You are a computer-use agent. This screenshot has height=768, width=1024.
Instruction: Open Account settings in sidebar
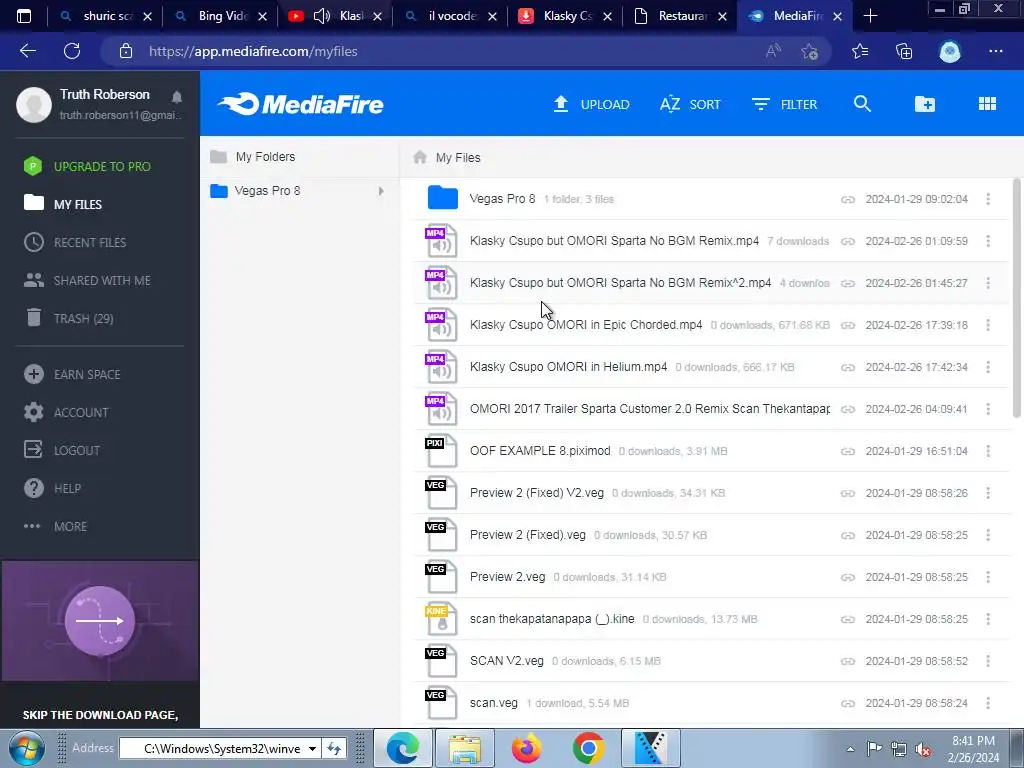pyautogui.click(x=66, y=412)
